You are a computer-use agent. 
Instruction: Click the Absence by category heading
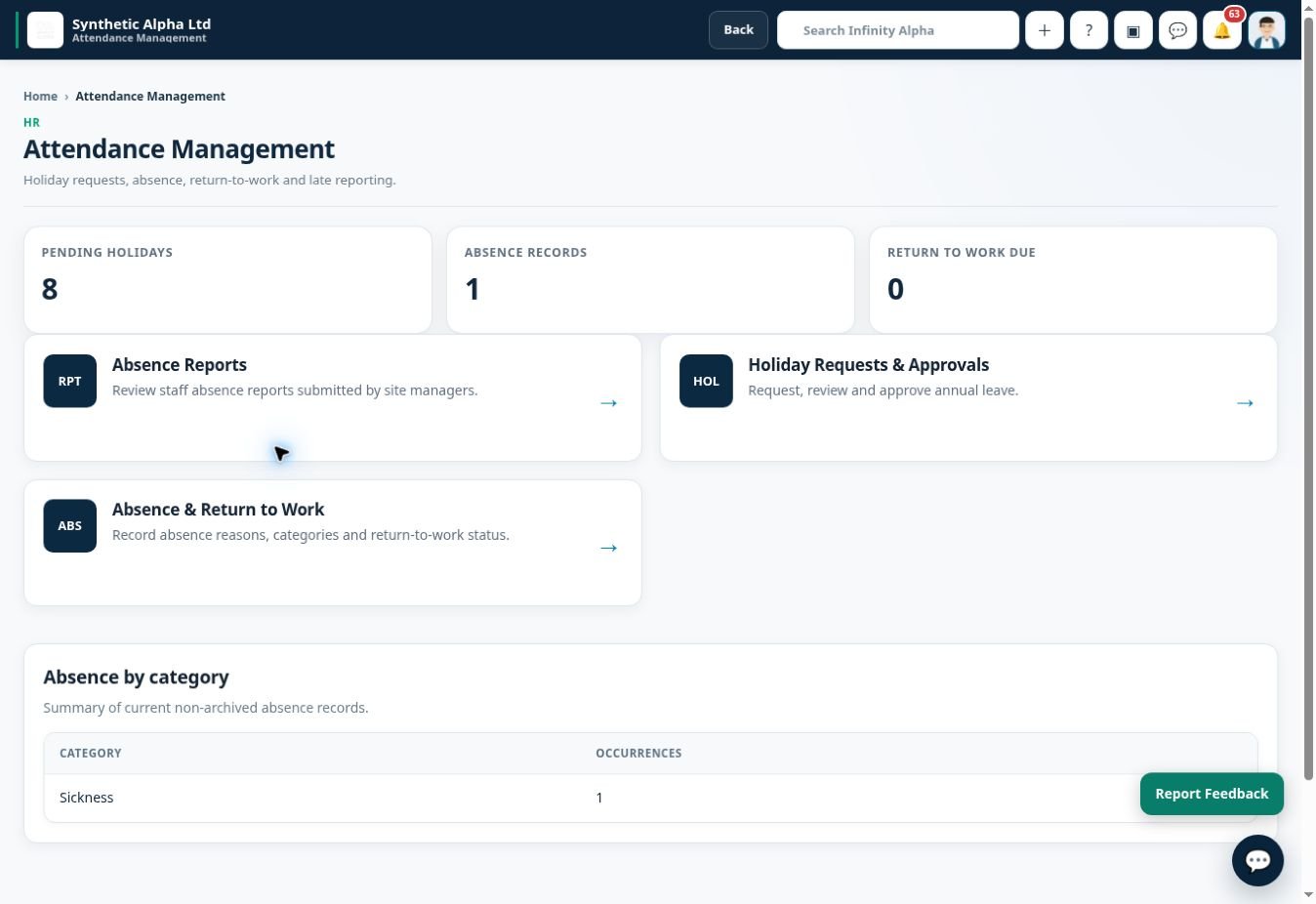[136, 677]
